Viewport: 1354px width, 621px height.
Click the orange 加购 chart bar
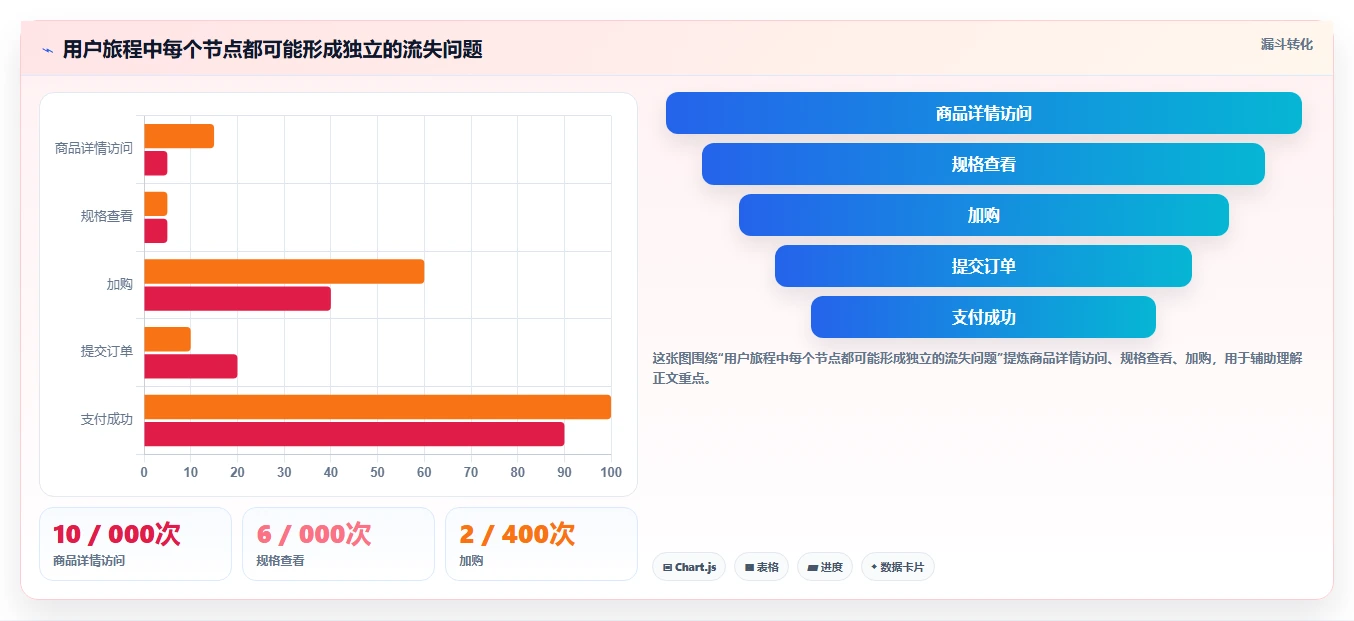[x=284, y=271]
